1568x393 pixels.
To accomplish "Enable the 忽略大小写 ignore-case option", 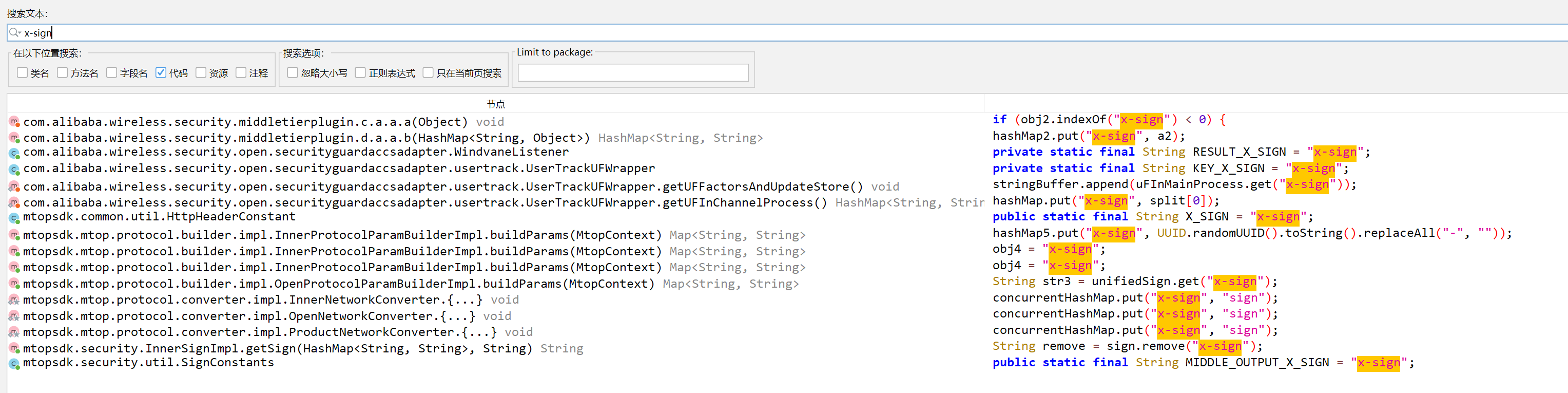I will point(293,73).
